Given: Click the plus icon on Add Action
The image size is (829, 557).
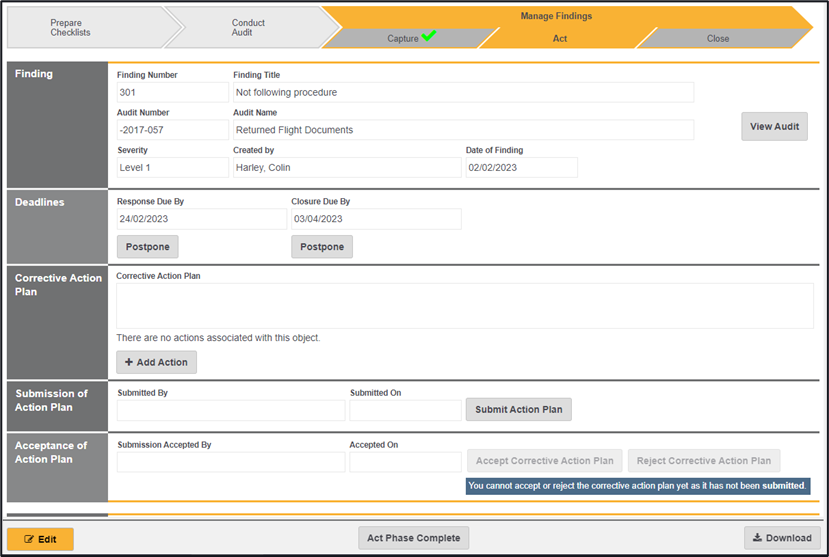Looking at the screenshot, I should (x=129, y=362).
